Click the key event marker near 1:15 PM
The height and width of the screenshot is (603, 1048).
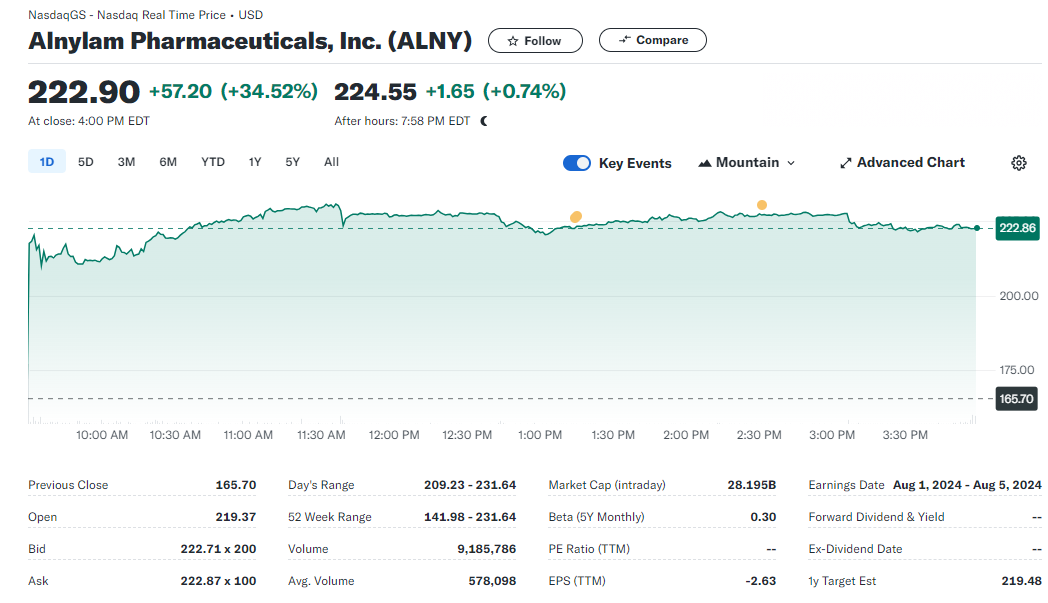575,217
